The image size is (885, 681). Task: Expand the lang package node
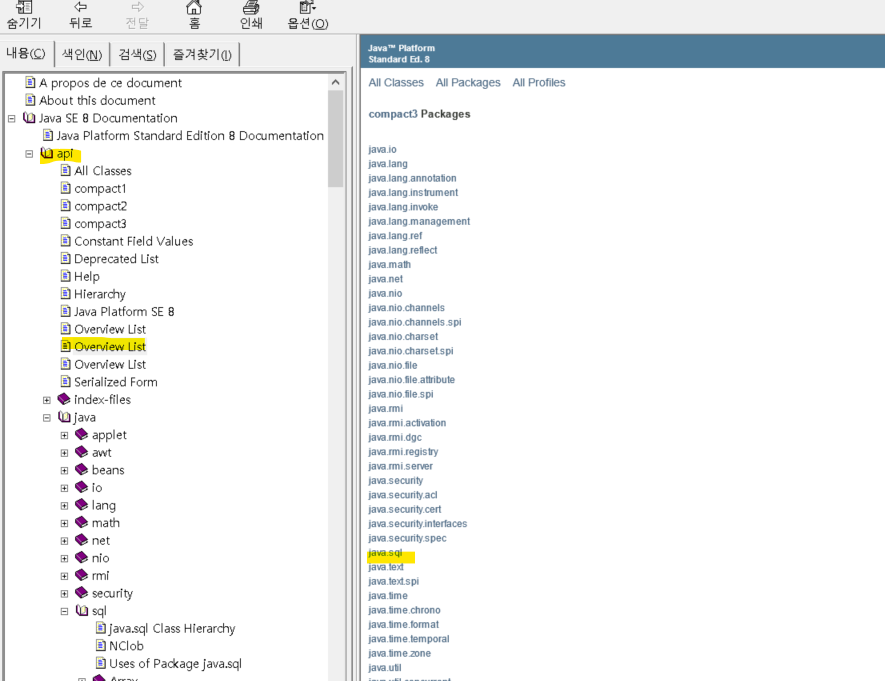click(x=64, y=506)
